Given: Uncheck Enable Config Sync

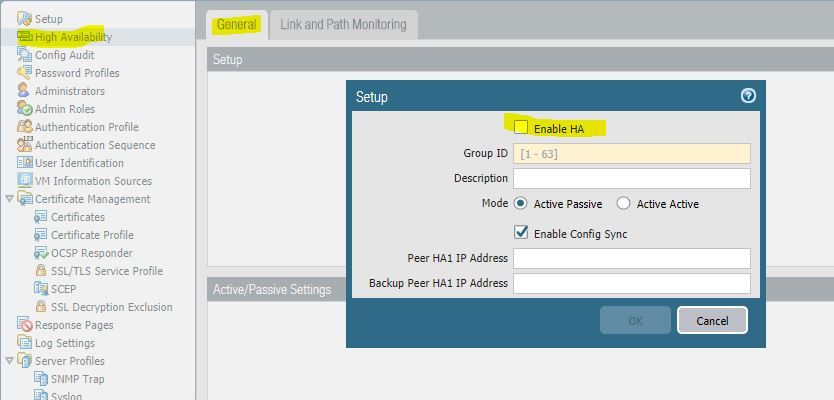Looking at the screenshot, I should (x=521, y=233).
